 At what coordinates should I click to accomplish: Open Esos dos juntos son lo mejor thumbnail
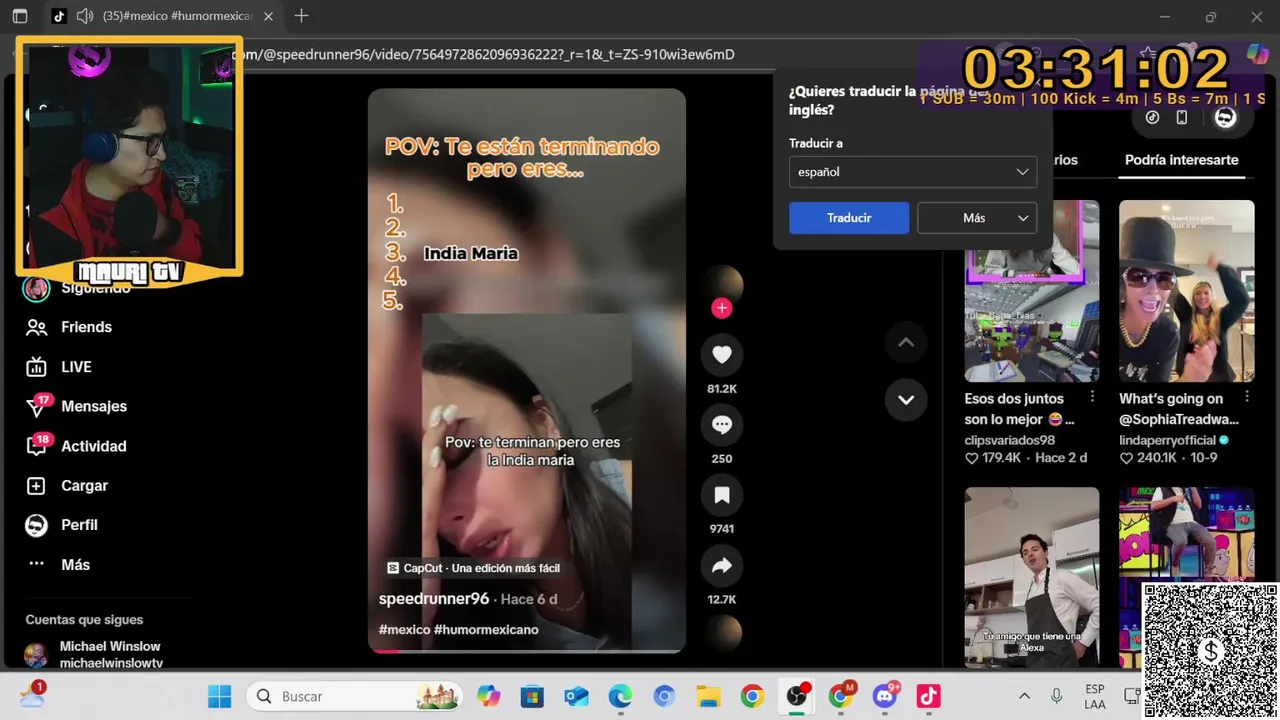pos(1032,291)
